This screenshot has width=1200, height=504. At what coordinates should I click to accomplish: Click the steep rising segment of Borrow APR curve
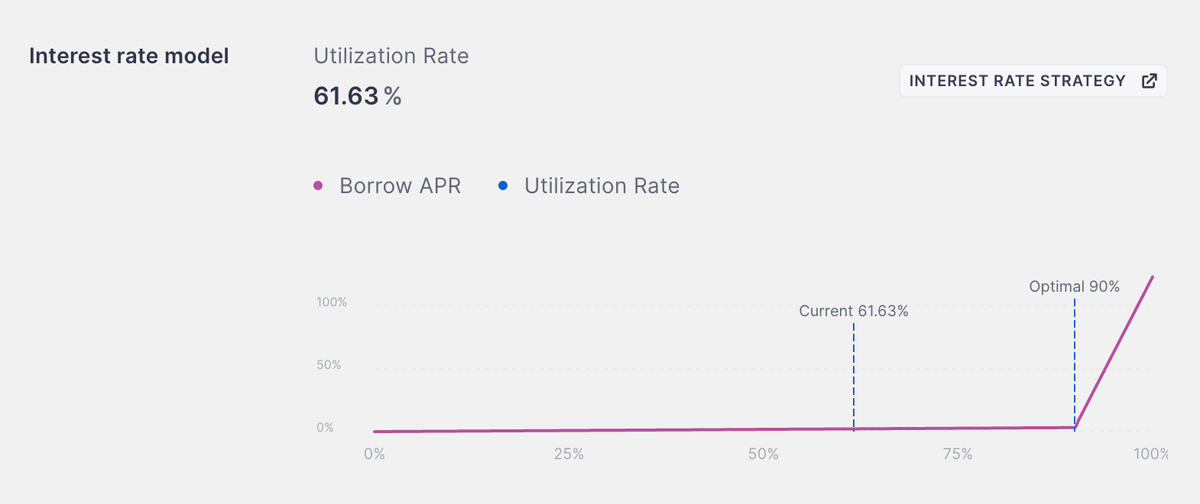[x=1115, y=351]
